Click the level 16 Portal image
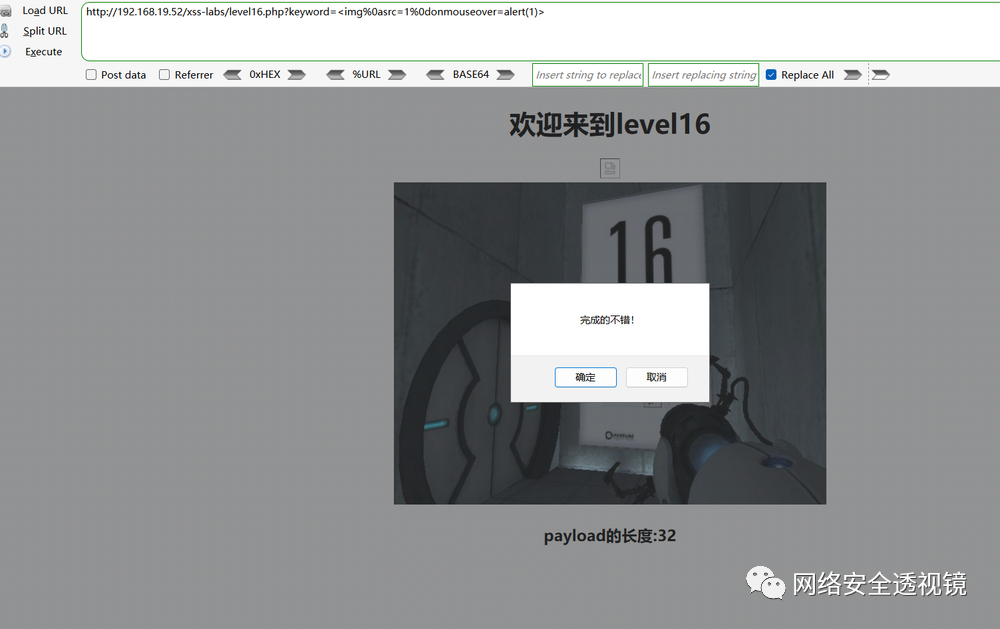This screenshot has width=1000, height=629. tap(610, 343)
